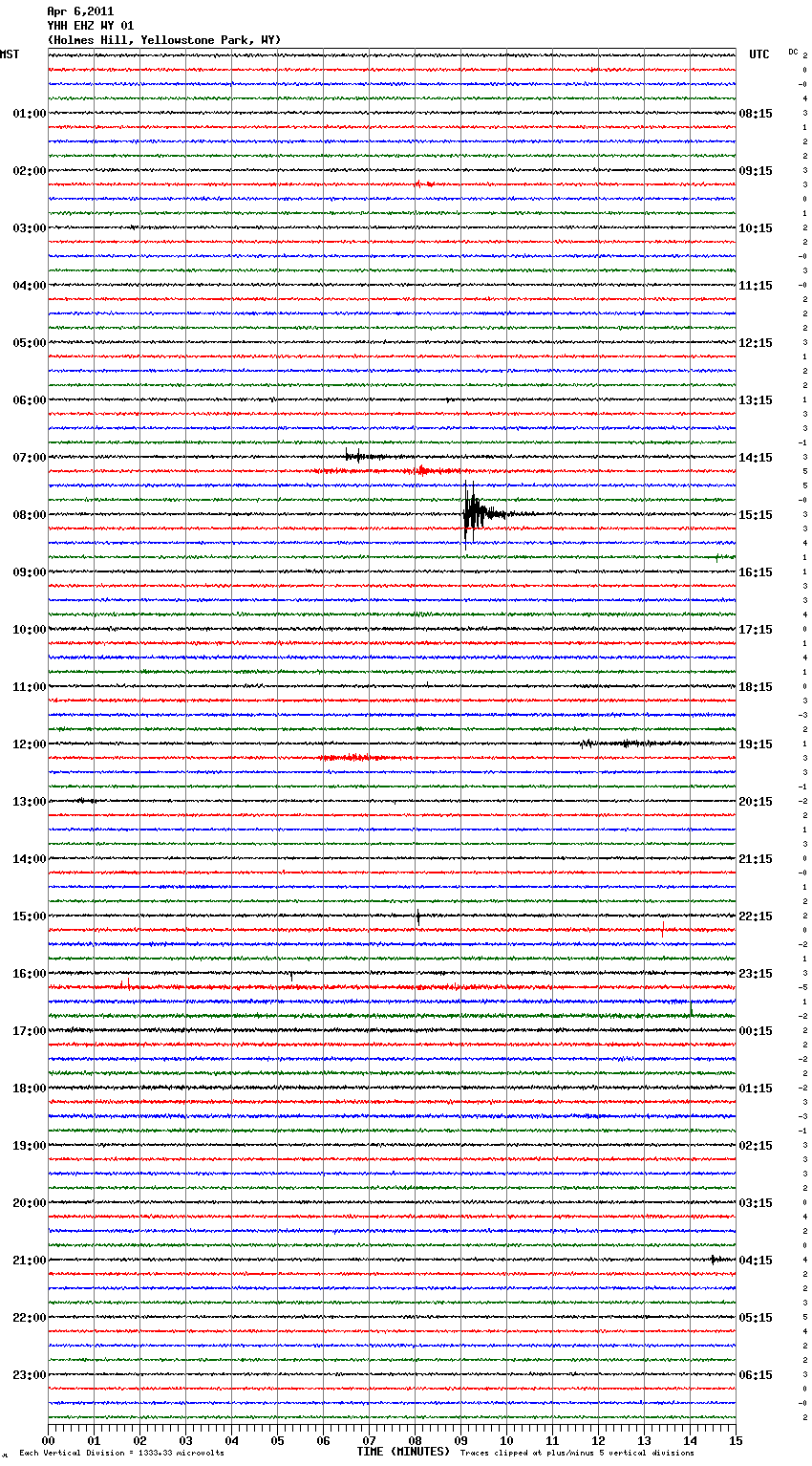Click the 06:15 UTC time label
Image resolution: width=812 pixels, height=1466 pixels.
click(756, 1375)
